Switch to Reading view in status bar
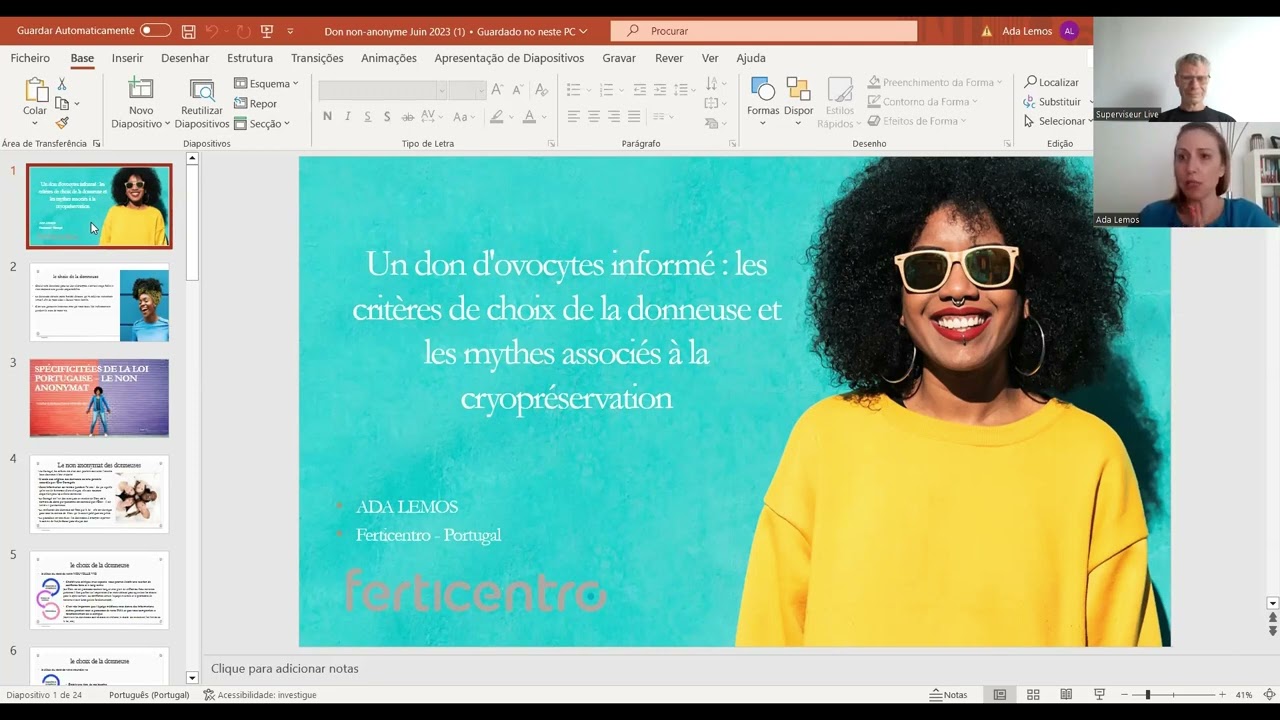 tap(1066, 695)
